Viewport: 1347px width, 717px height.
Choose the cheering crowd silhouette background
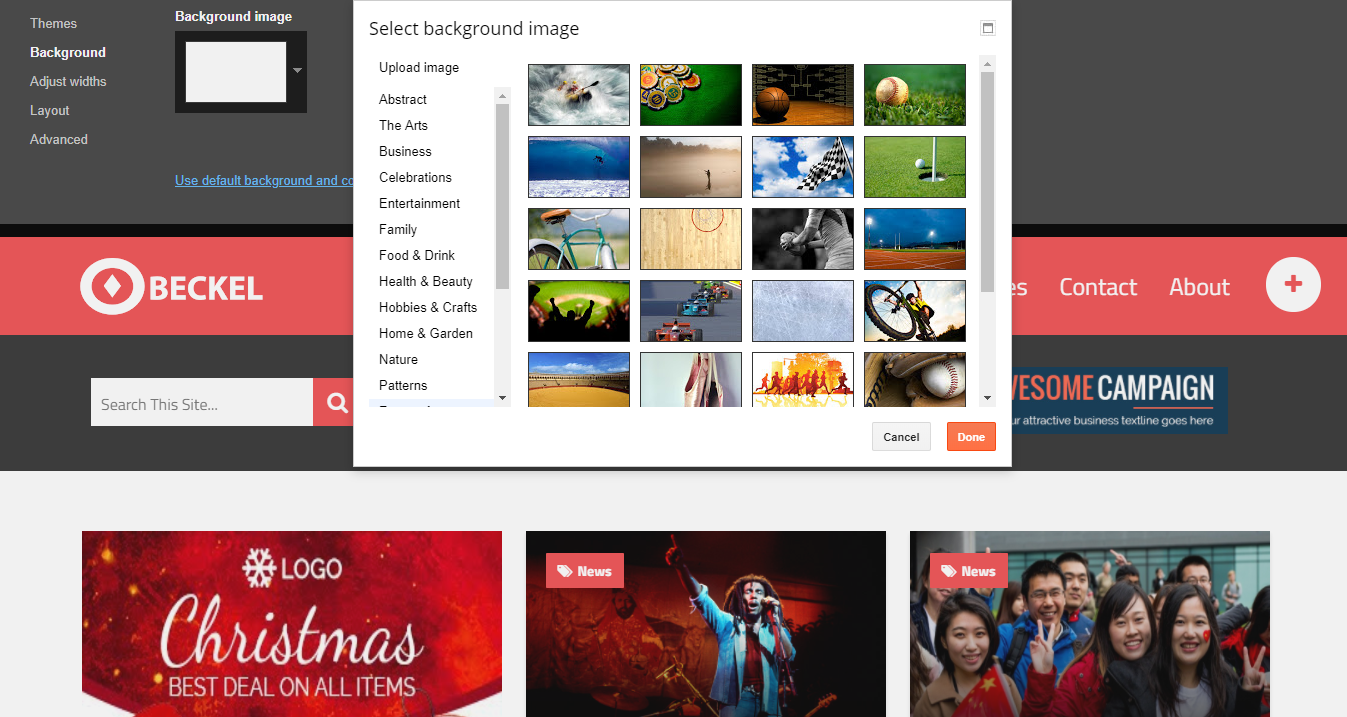click(x=579, y=311)
